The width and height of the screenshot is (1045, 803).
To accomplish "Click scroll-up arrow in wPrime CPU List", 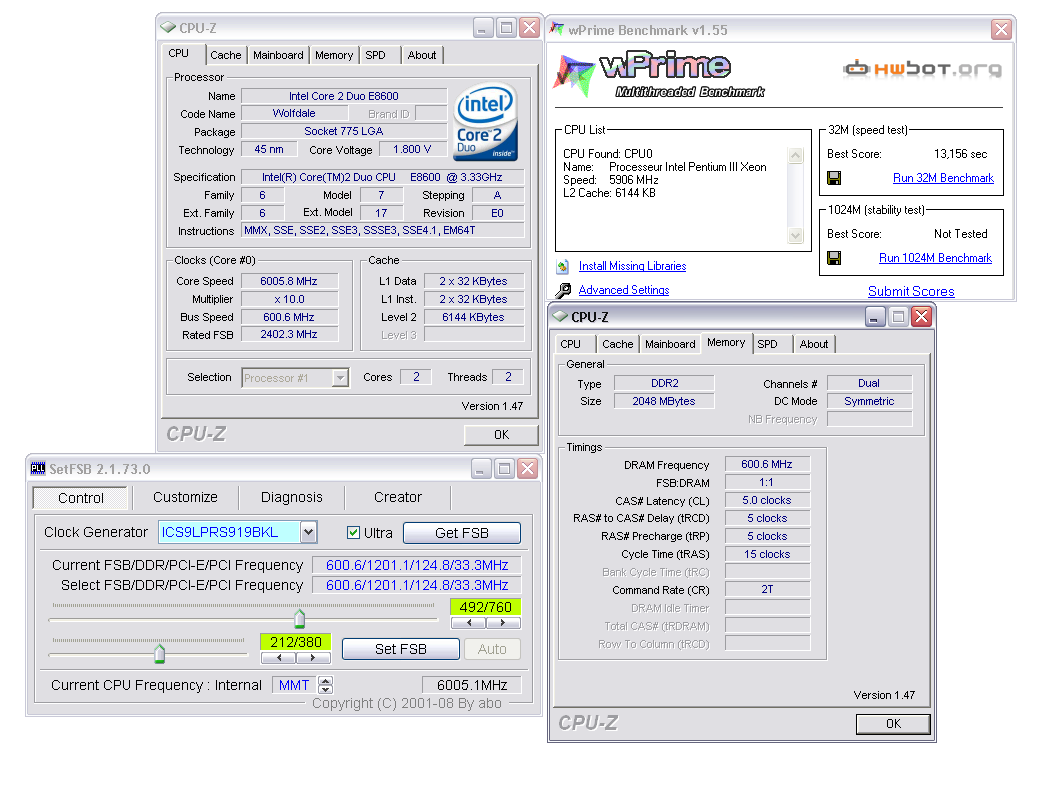I will click(795, 156).
